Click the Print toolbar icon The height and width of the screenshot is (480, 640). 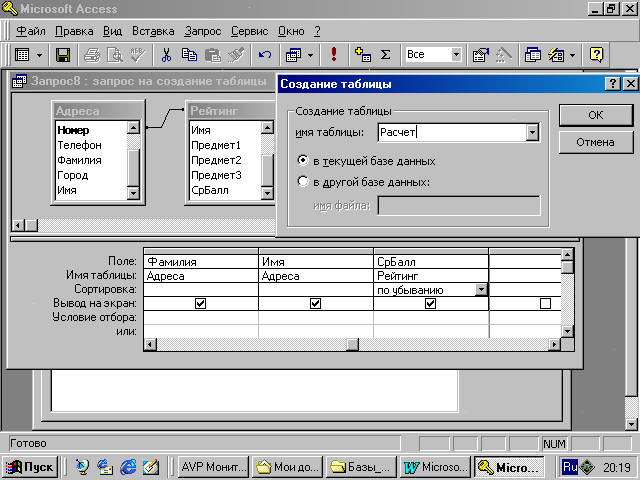(92, 55)
